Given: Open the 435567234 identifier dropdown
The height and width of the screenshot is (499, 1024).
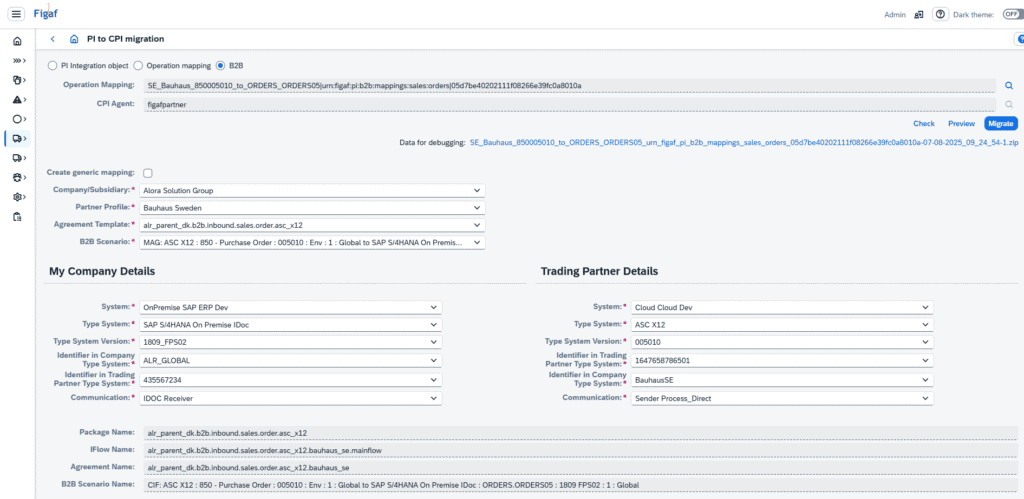Looking at the screenshot, I should 291,379.
